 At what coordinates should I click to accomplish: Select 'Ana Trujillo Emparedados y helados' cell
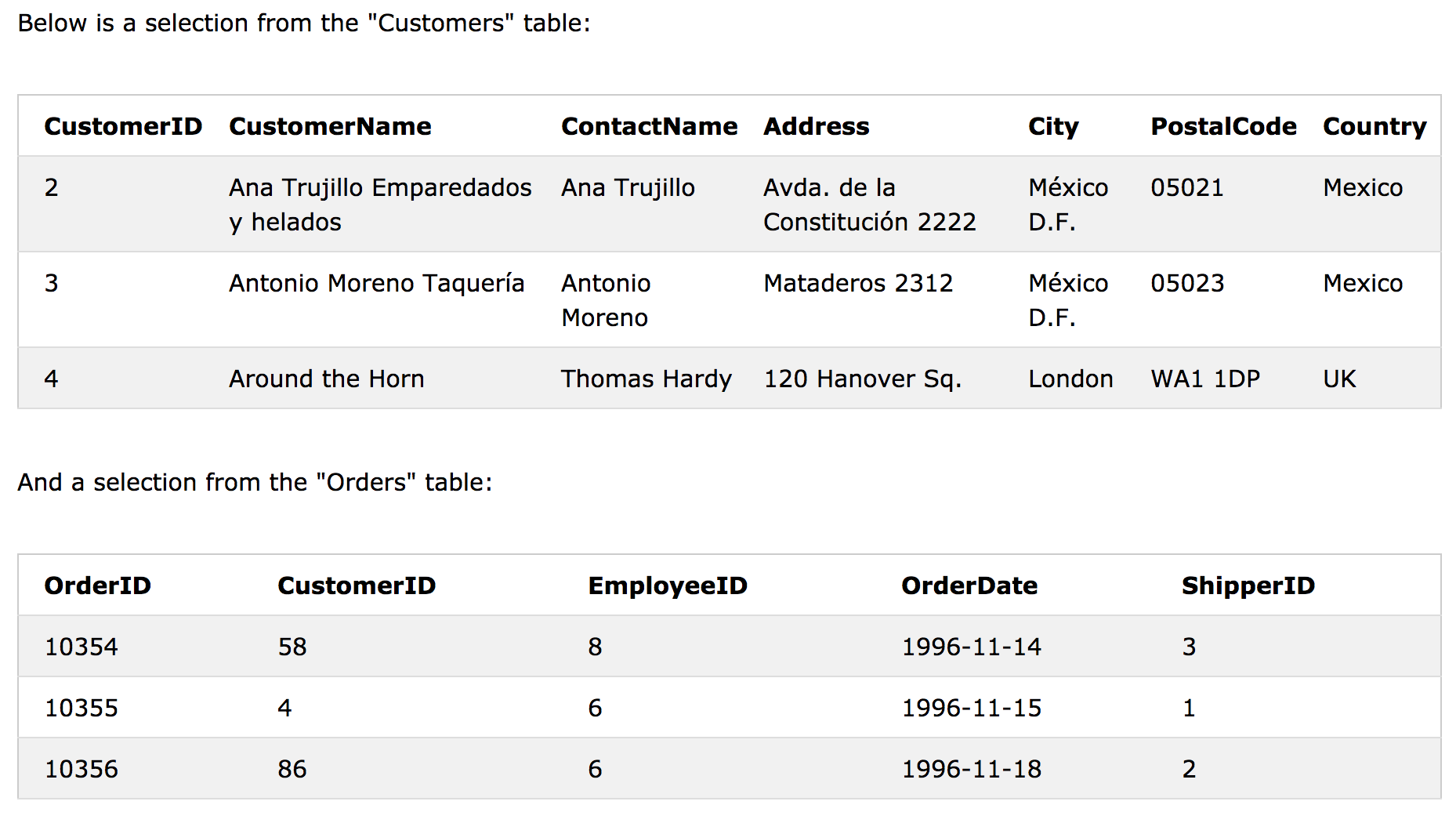pyautogui.click(x=380, y=205)
